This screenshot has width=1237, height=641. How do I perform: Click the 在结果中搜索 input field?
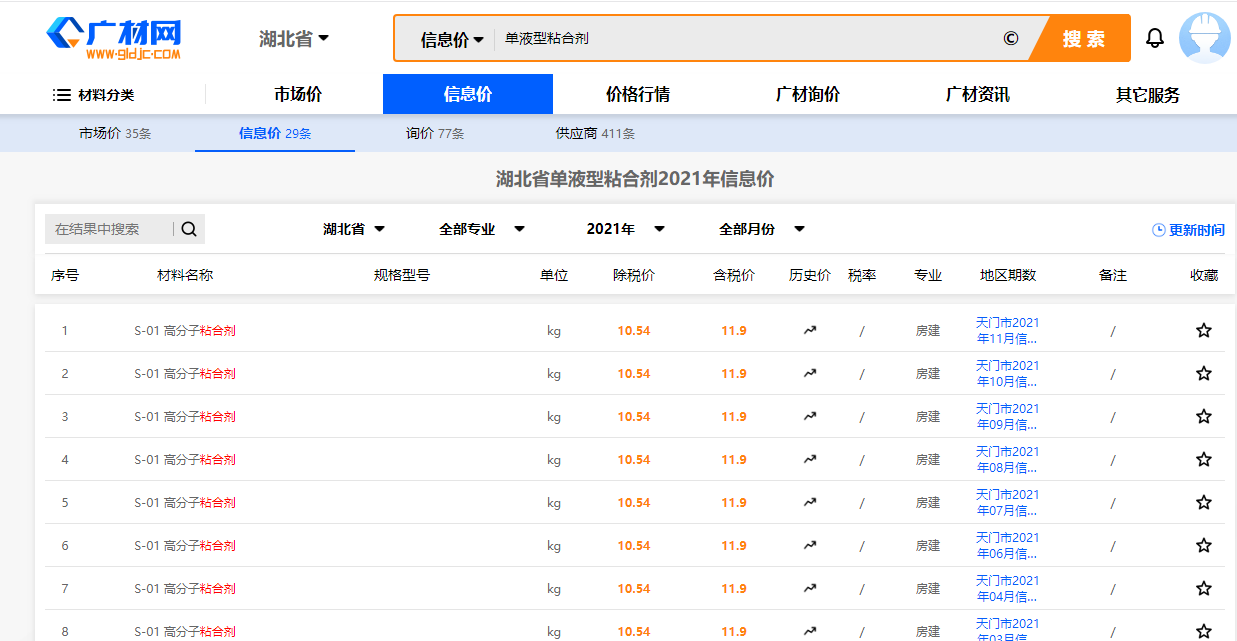pyautogui.click(x=109, y=229)
